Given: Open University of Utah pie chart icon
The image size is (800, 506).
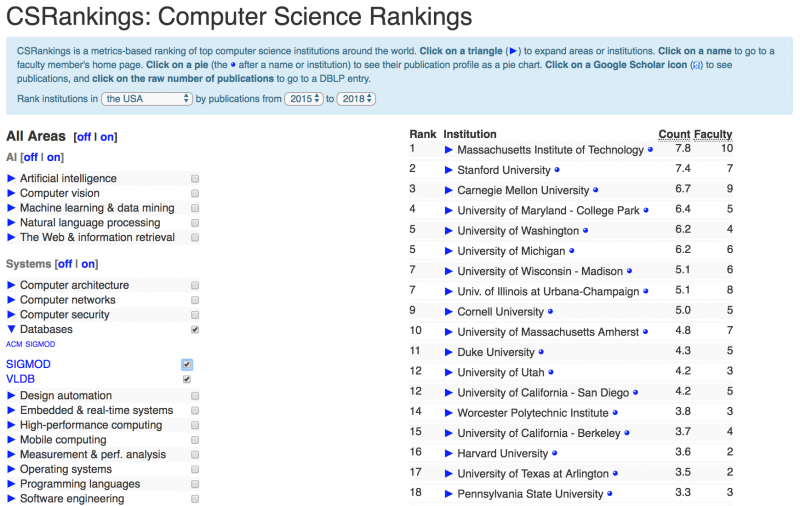Looking at the screenshot, I should (550, 372).
